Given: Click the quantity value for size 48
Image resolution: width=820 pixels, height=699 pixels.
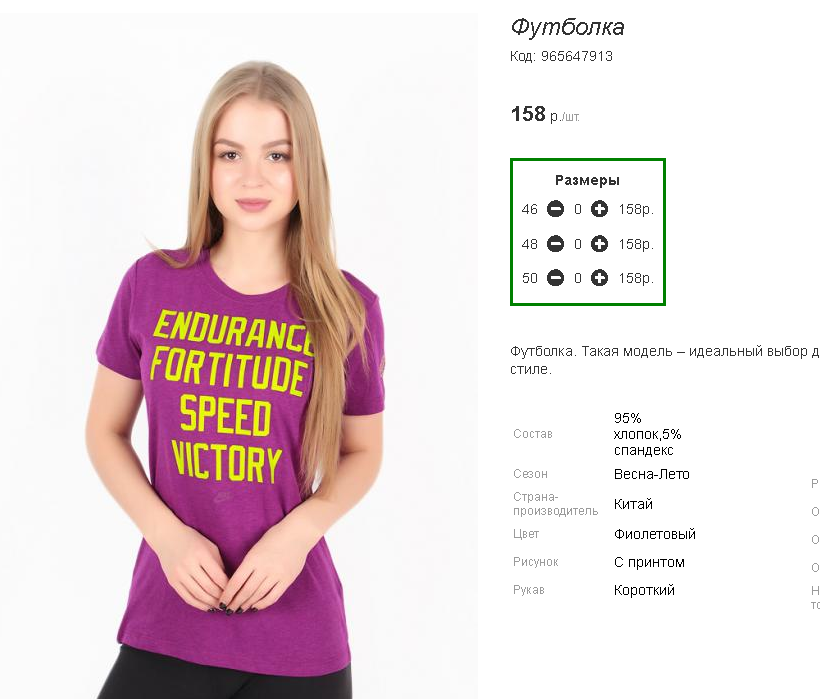Looking at the screenshot, I should pyautogui.click(x=577, y=244).
